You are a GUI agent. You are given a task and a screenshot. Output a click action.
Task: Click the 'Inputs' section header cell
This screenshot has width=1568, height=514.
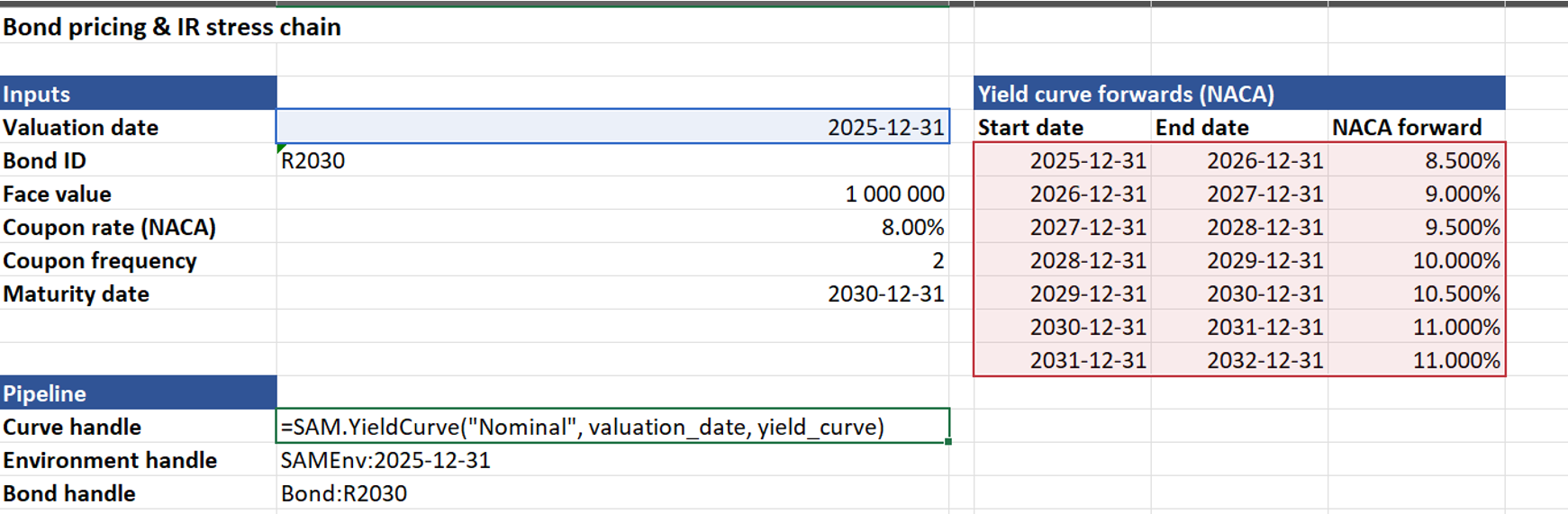138,94
